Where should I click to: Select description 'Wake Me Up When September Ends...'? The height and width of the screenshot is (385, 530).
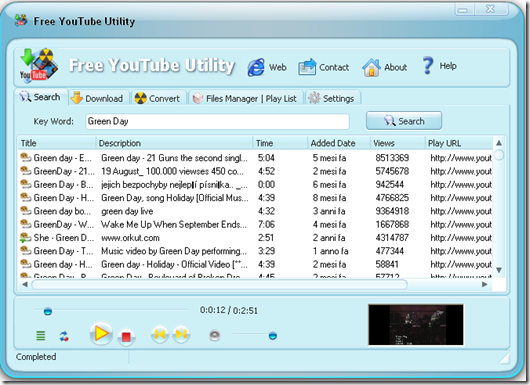174,224
